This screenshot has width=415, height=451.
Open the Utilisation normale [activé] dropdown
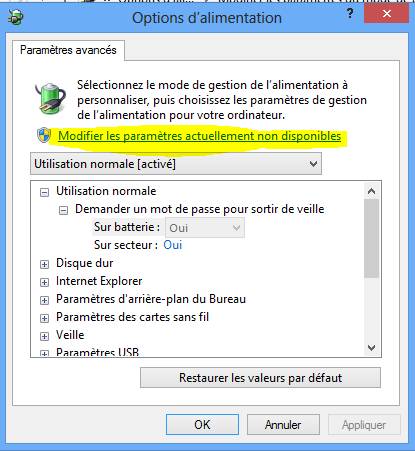click(x=176, y=164)
